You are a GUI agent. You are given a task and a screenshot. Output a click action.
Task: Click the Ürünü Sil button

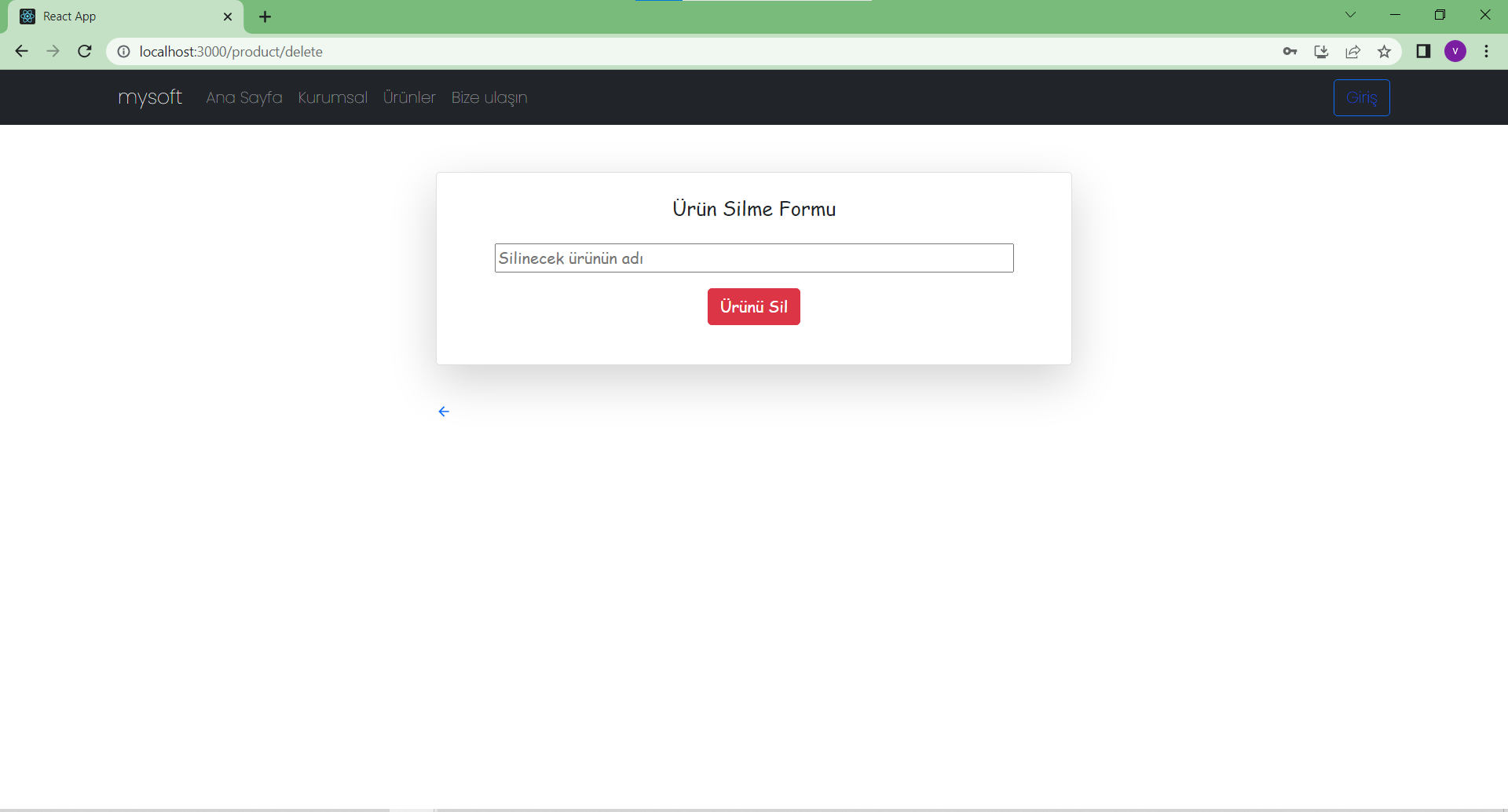753,306
